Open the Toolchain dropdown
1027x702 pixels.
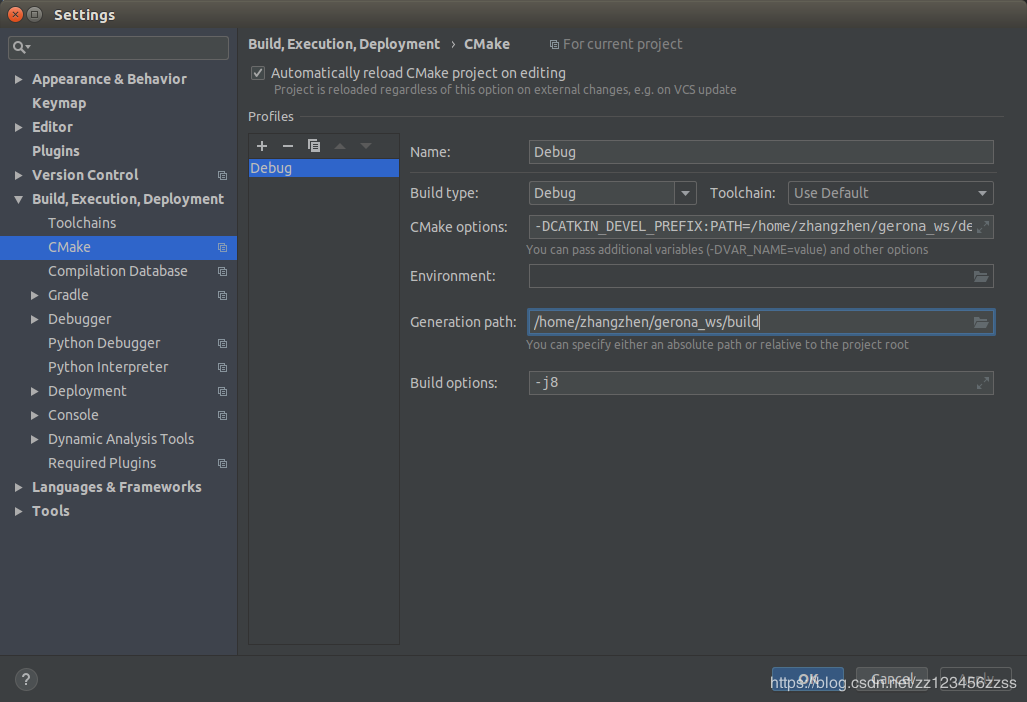click(982, 193)
